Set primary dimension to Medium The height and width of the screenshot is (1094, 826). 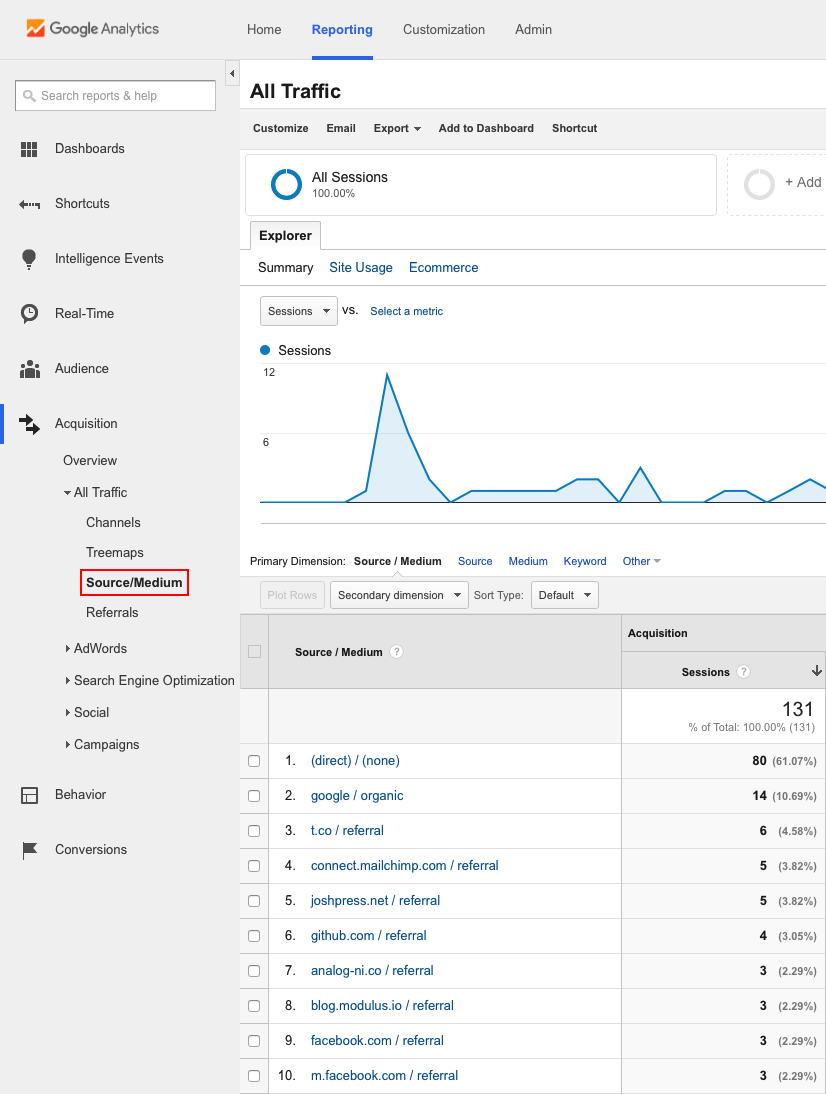[x=528, y=561]
